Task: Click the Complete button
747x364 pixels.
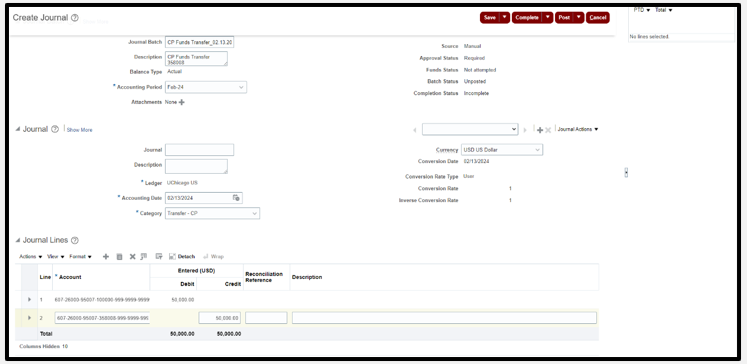Action: tap(527, 18)
